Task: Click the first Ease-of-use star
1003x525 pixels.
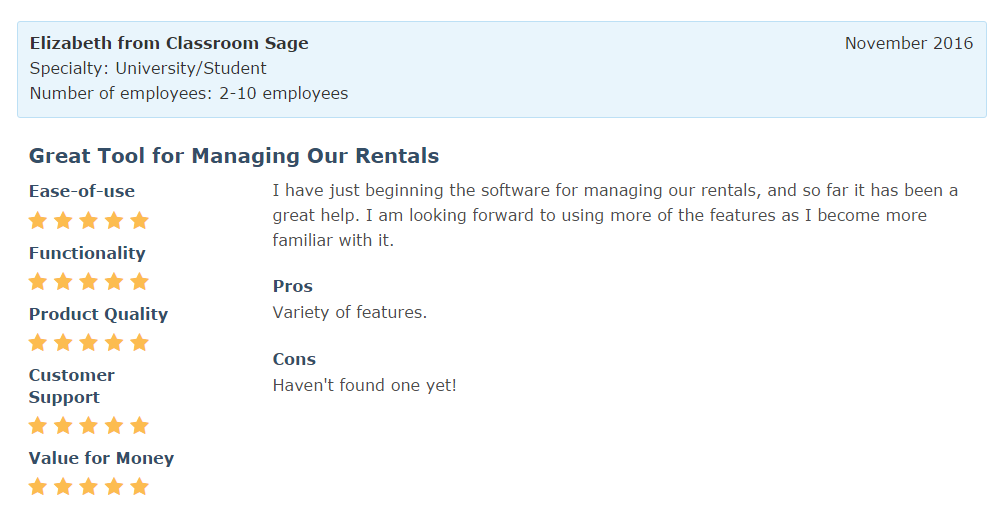Action: pos(38,220)
